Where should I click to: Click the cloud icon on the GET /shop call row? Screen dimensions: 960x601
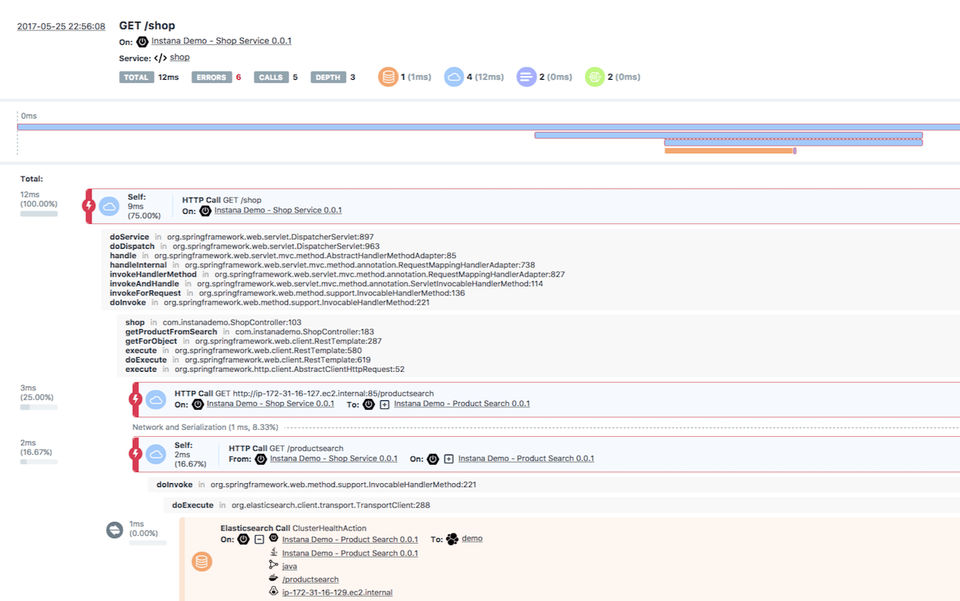click(x=109, y=206)
